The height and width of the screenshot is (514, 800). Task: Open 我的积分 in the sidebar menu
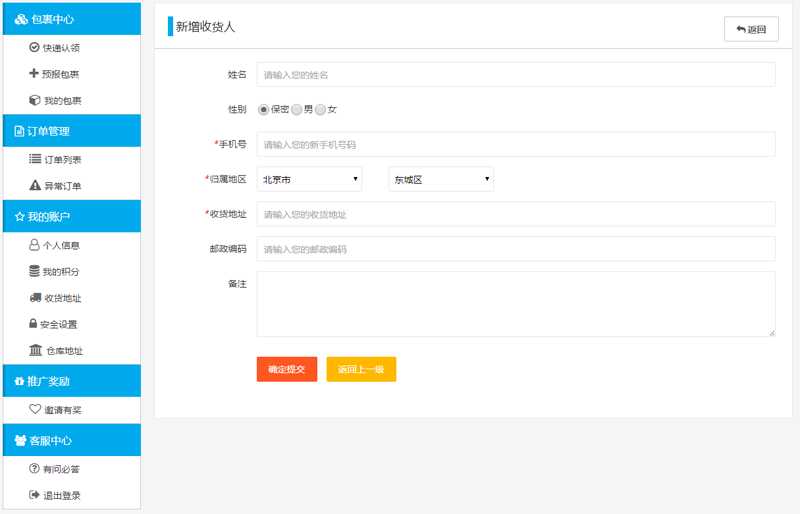point(61,272)
